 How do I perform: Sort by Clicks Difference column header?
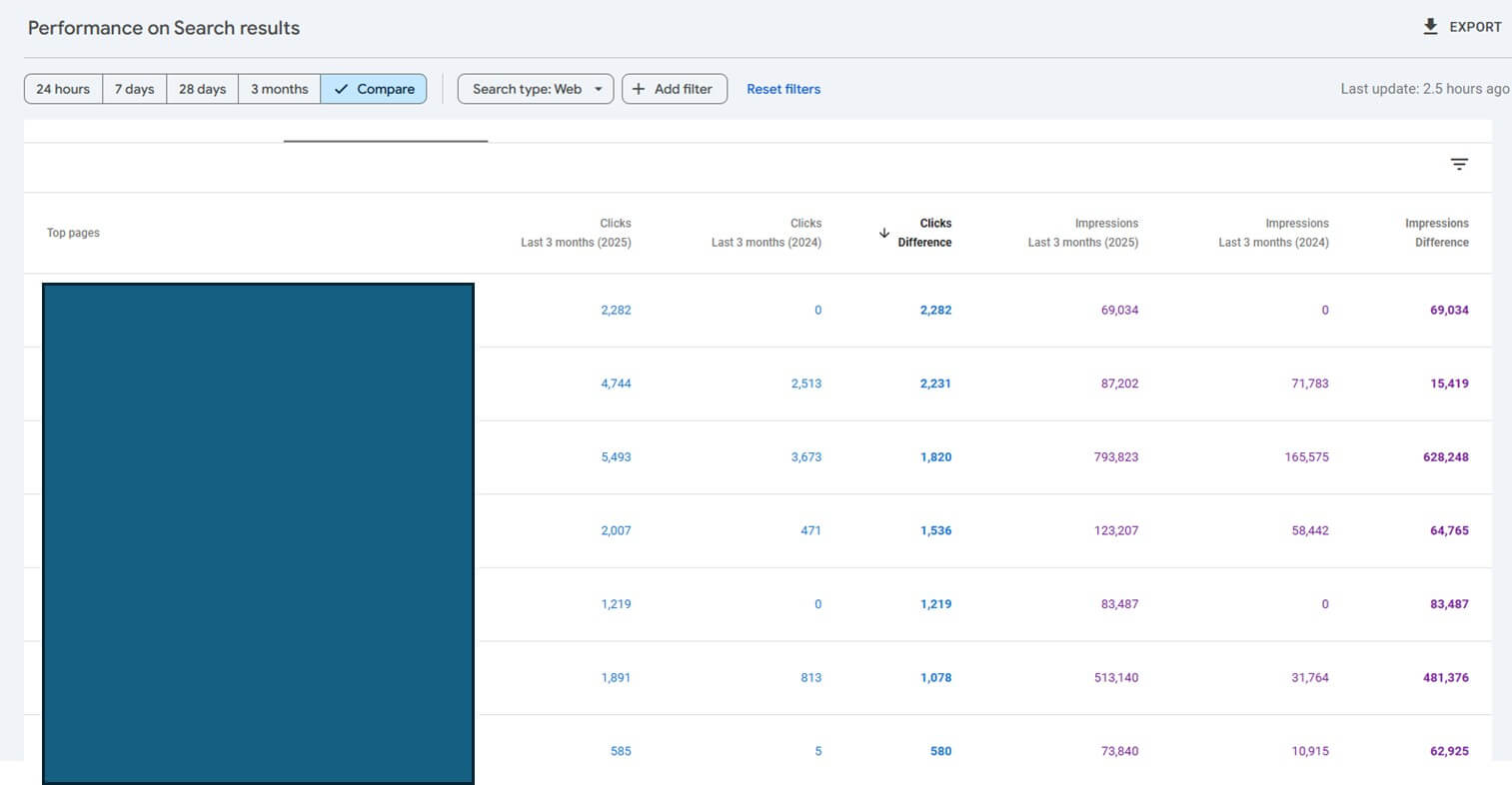coord(924,233)
